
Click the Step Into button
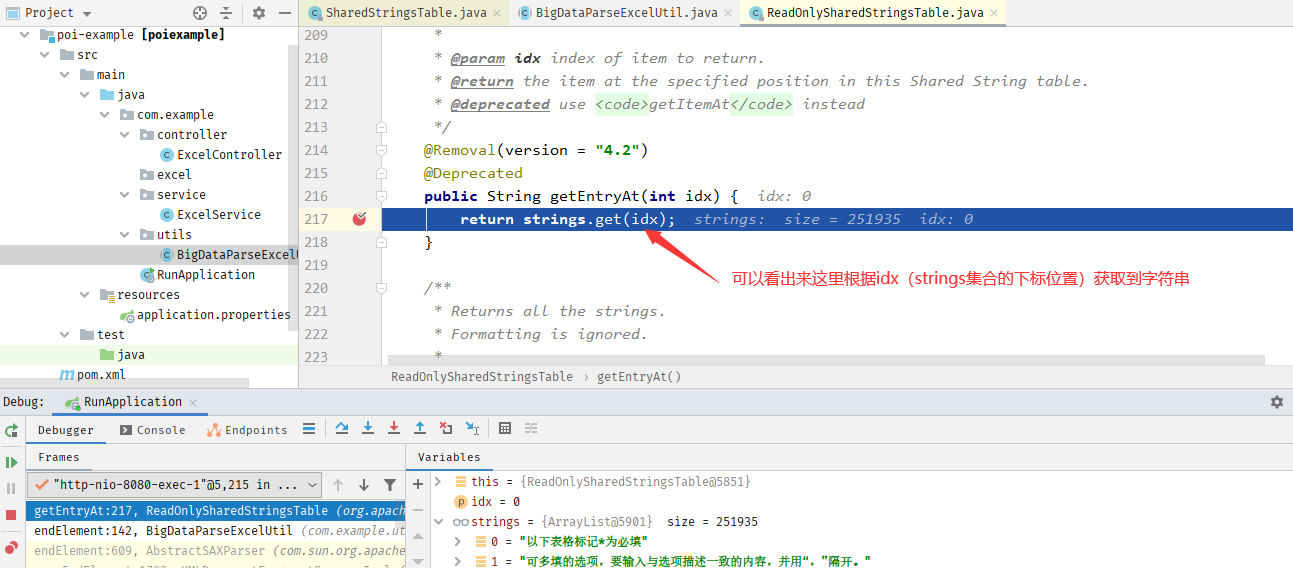(368, 428)
